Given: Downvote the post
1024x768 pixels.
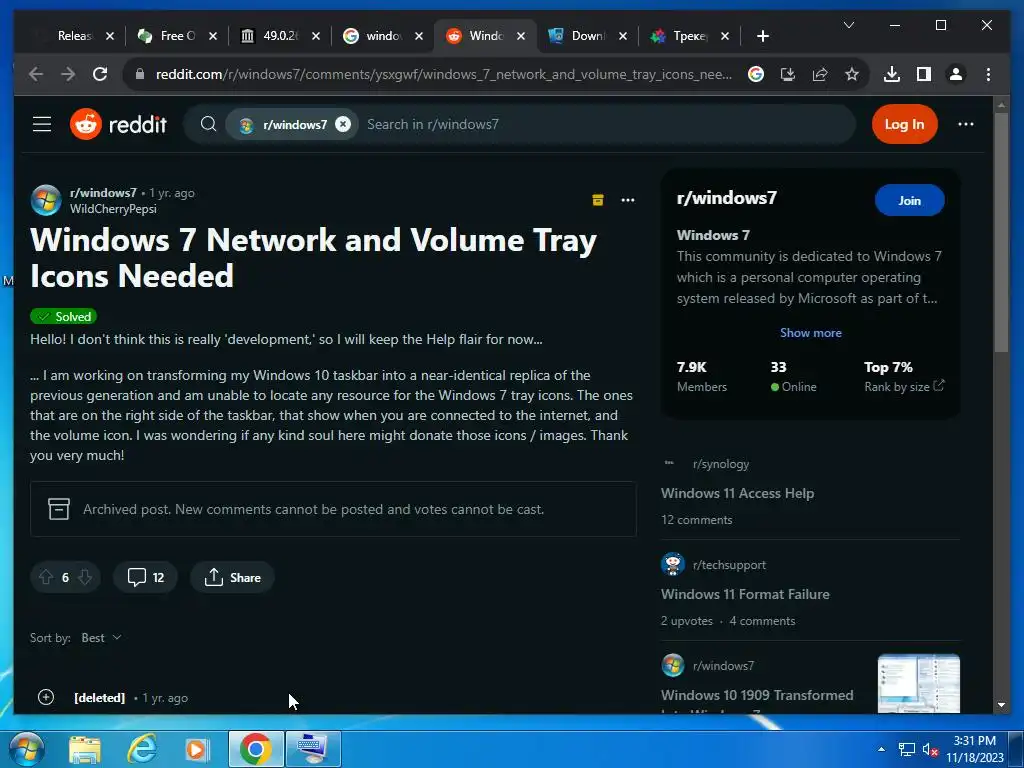Looking at the screenshot, I should (x=85, y=577).
